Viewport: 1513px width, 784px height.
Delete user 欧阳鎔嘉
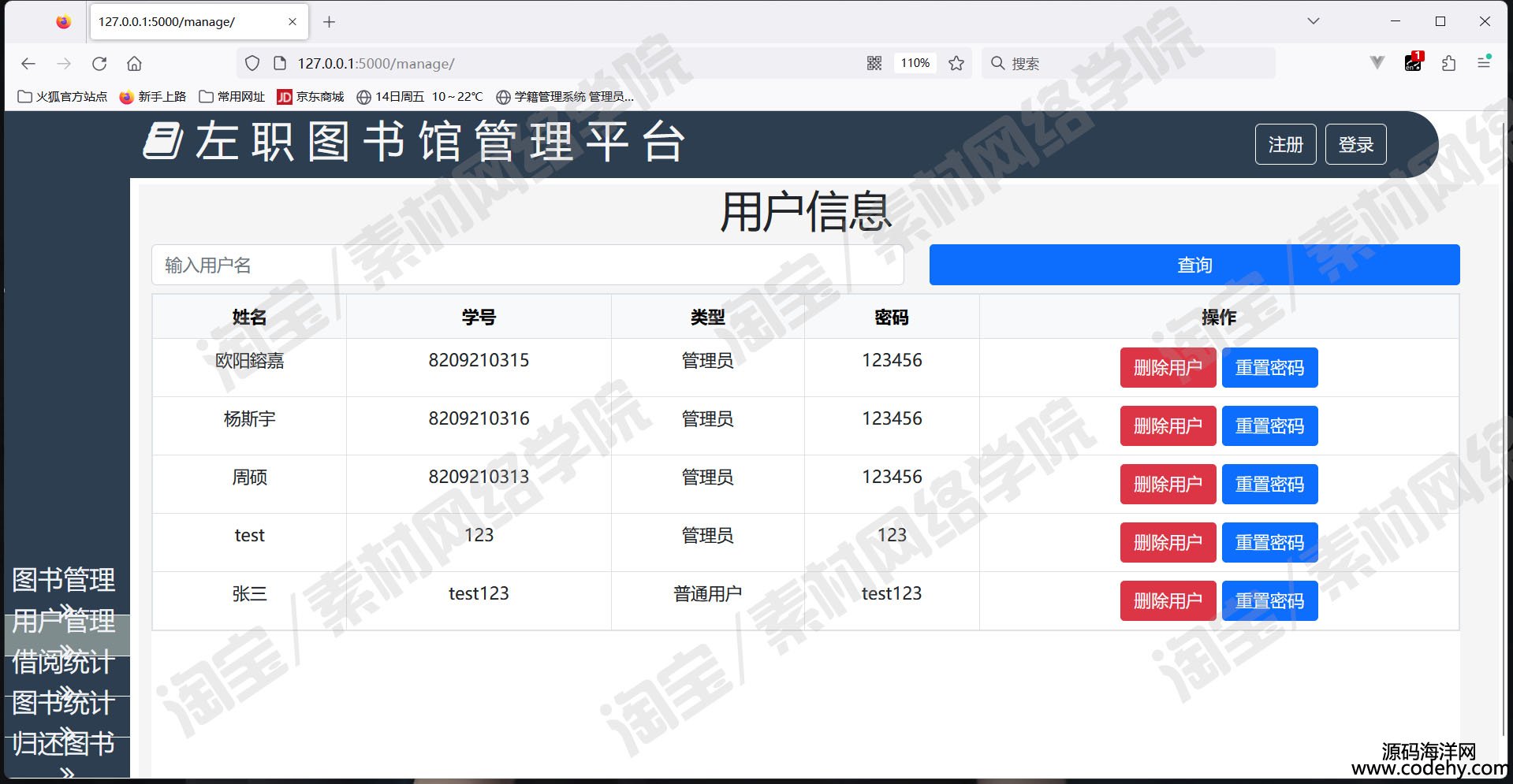[x=1168, y=367]
